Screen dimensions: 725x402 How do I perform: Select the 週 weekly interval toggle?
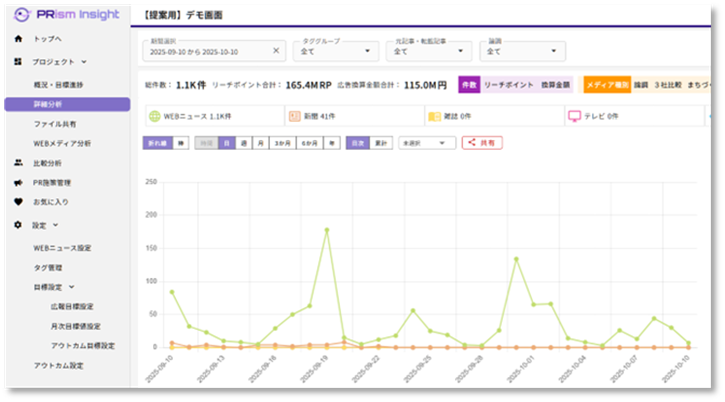244,143
